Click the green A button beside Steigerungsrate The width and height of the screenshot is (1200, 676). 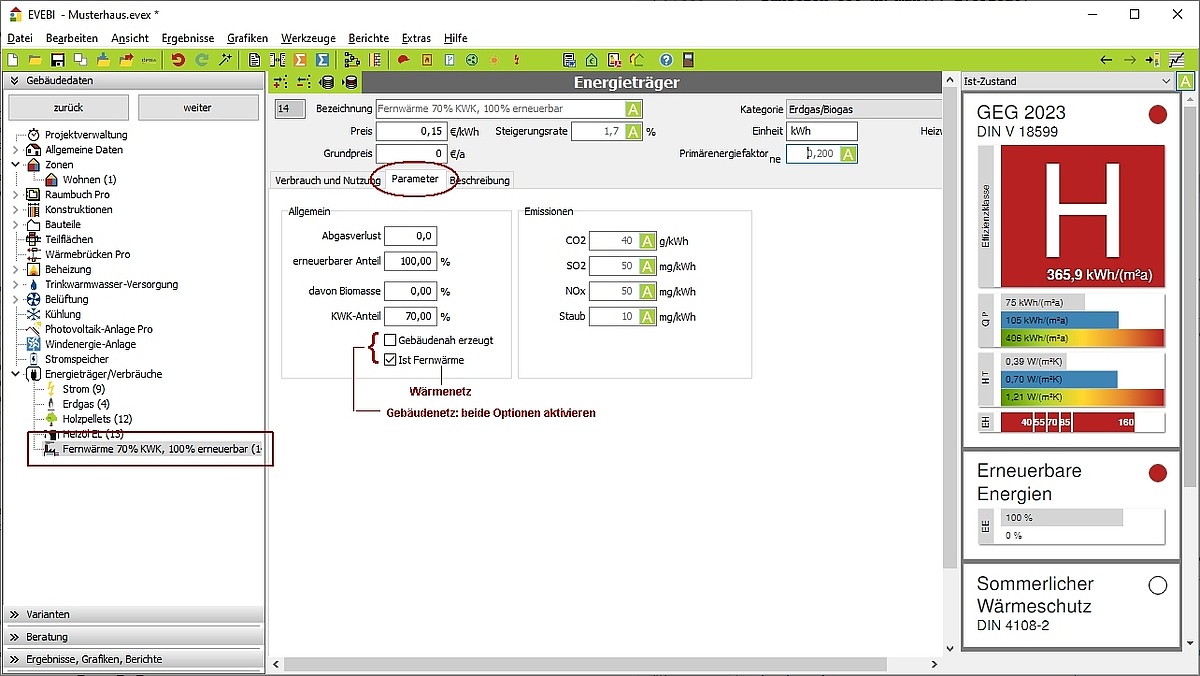coord(634,131)
